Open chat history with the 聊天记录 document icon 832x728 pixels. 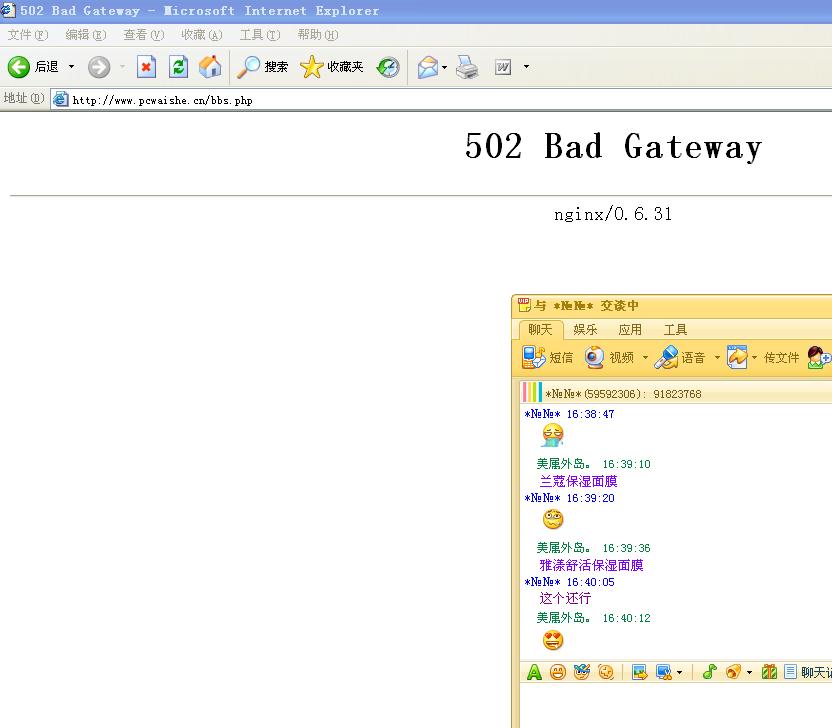click(791, 672)
